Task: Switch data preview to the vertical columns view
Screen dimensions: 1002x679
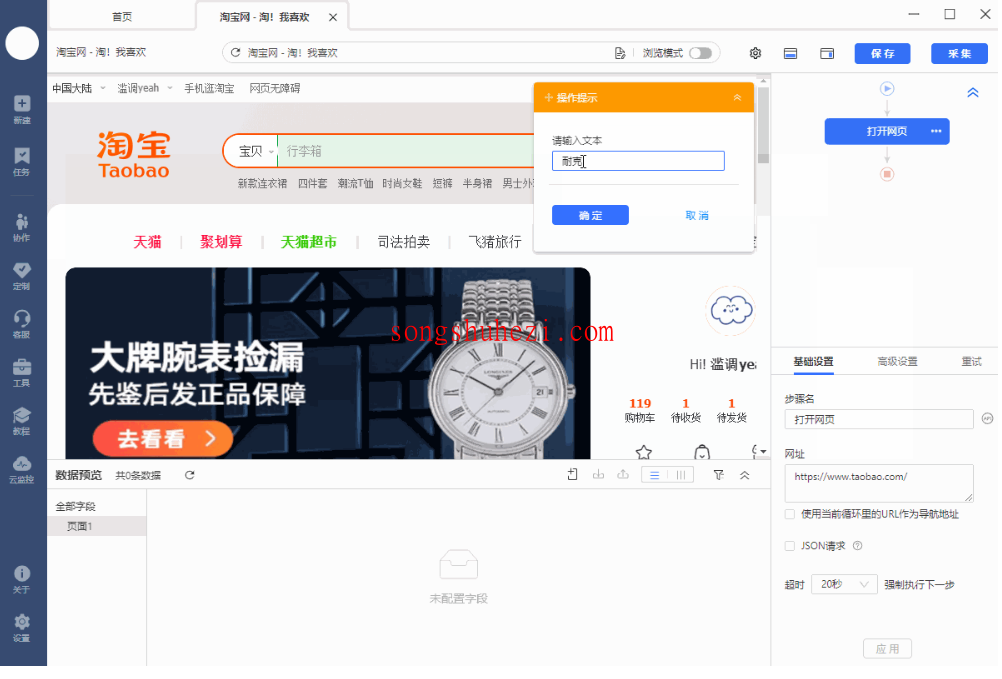Action: [x=681, y=475]
